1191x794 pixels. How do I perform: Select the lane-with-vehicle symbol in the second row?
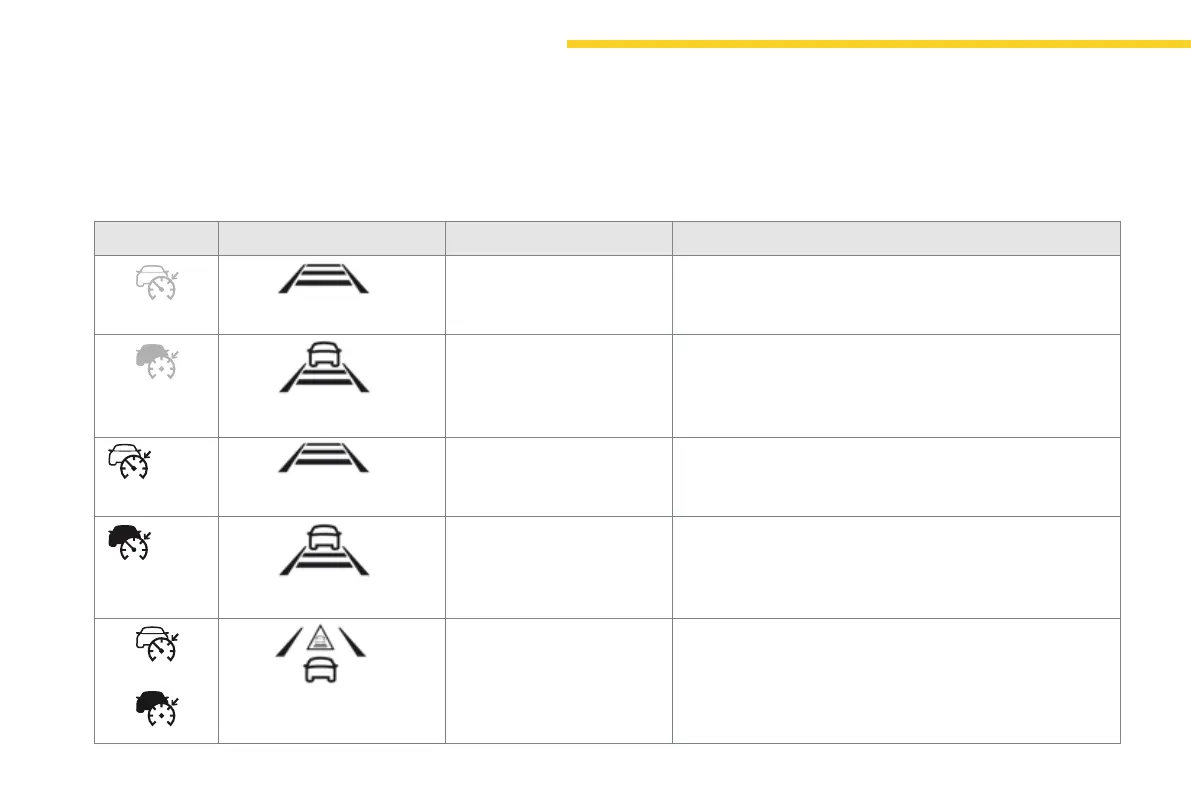point(323,366)
